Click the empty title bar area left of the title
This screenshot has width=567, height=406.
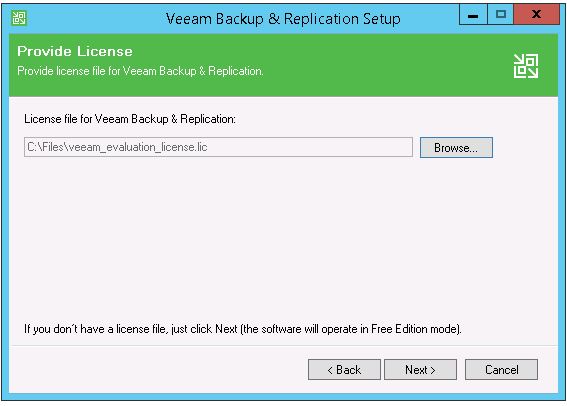tap(94, 18)
